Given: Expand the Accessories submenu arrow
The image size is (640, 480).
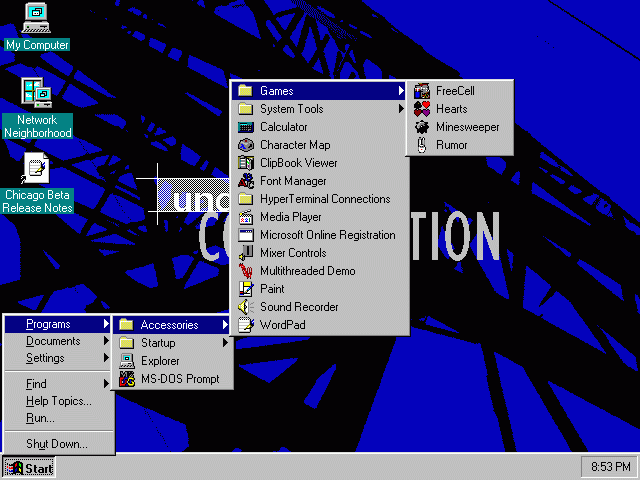Looking at the screenshot, I should click(x=225, y=324).
